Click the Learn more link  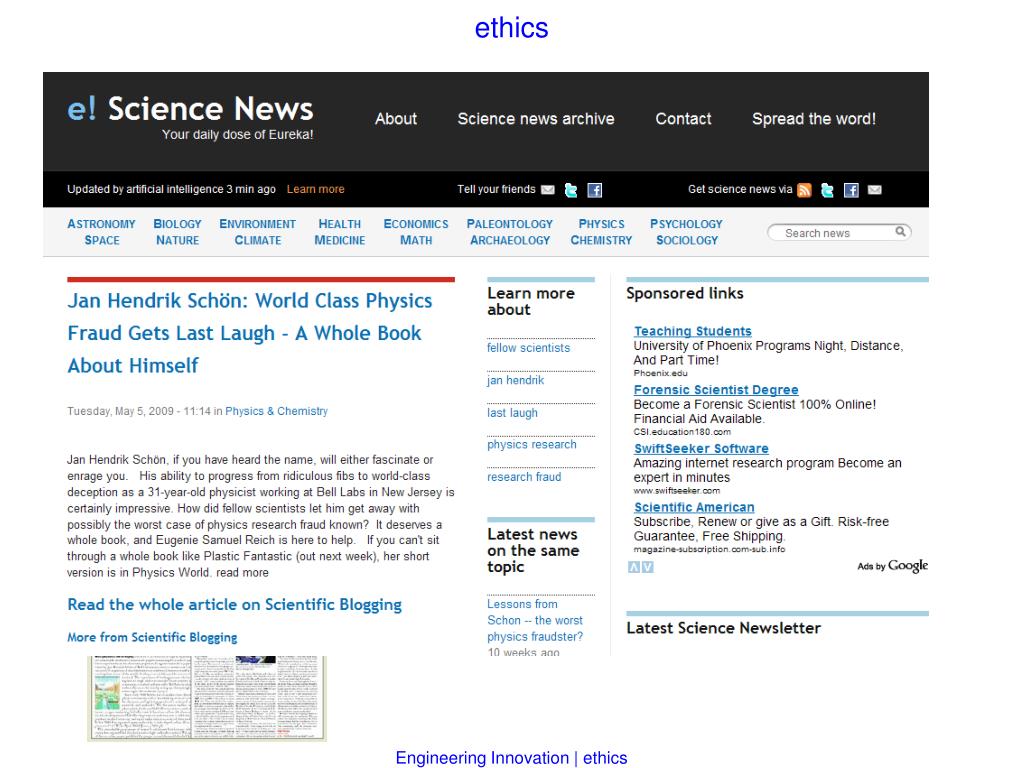[x=315, y=189]
